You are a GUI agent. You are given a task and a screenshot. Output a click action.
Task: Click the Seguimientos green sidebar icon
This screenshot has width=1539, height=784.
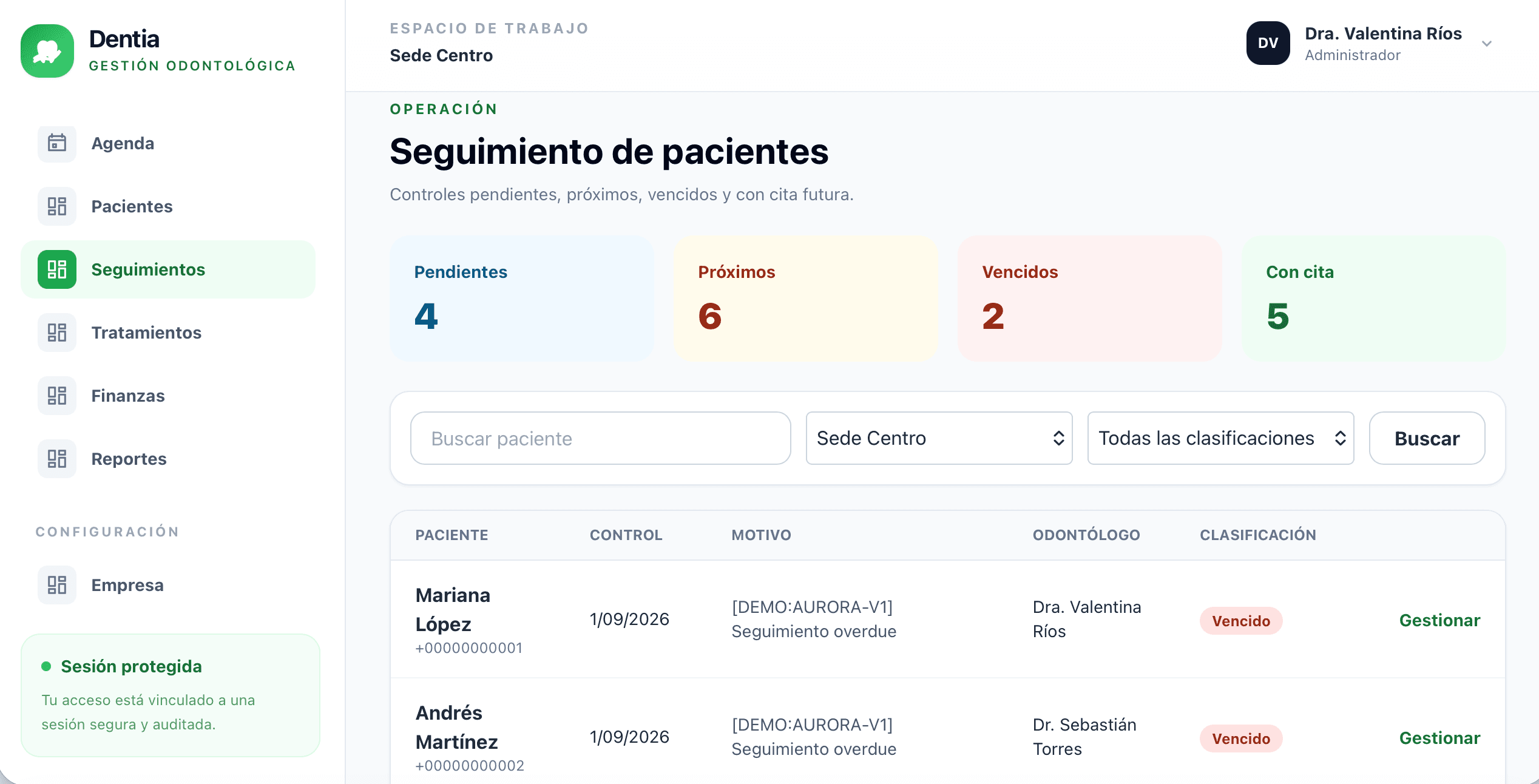[x=57, y=269]
